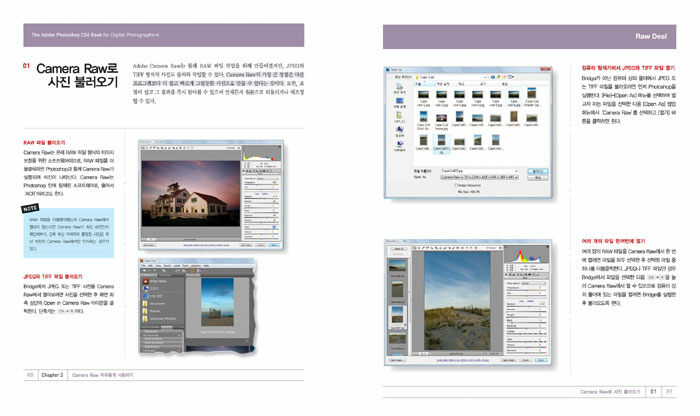Viewport: 700px width, 416px height.
Task: Open Edit menu in Bridge window
Action: (x=150, y=266)
